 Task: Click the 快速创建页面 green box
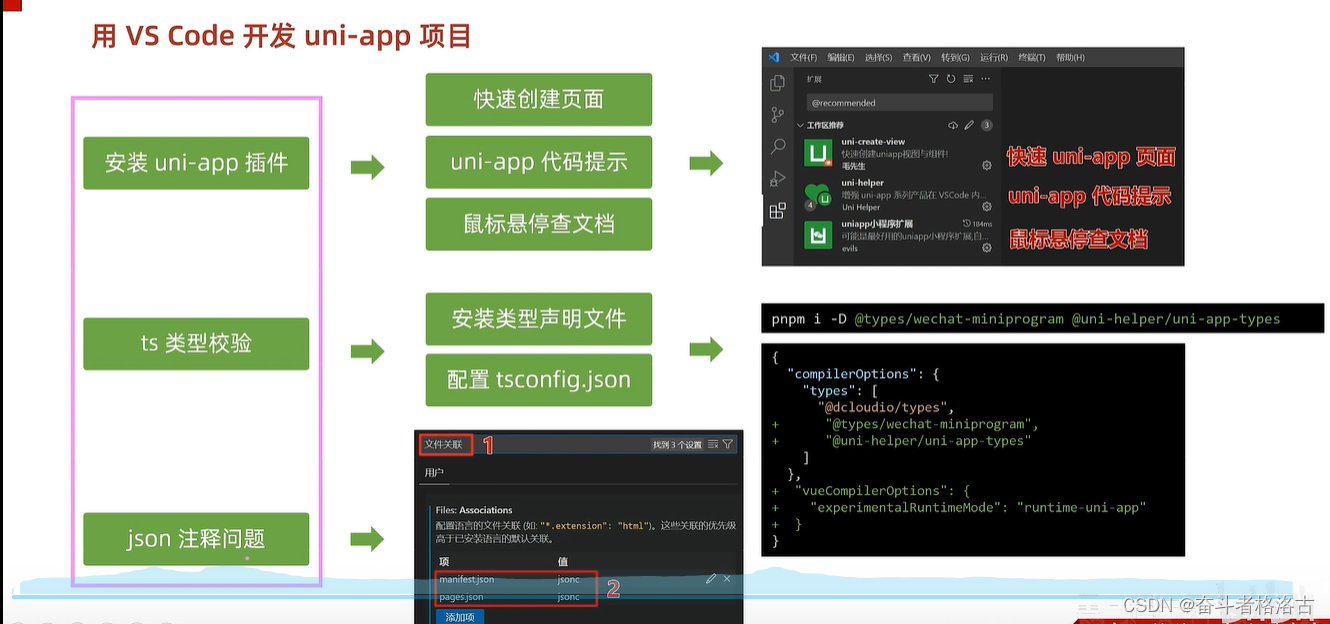click(539, 99)
